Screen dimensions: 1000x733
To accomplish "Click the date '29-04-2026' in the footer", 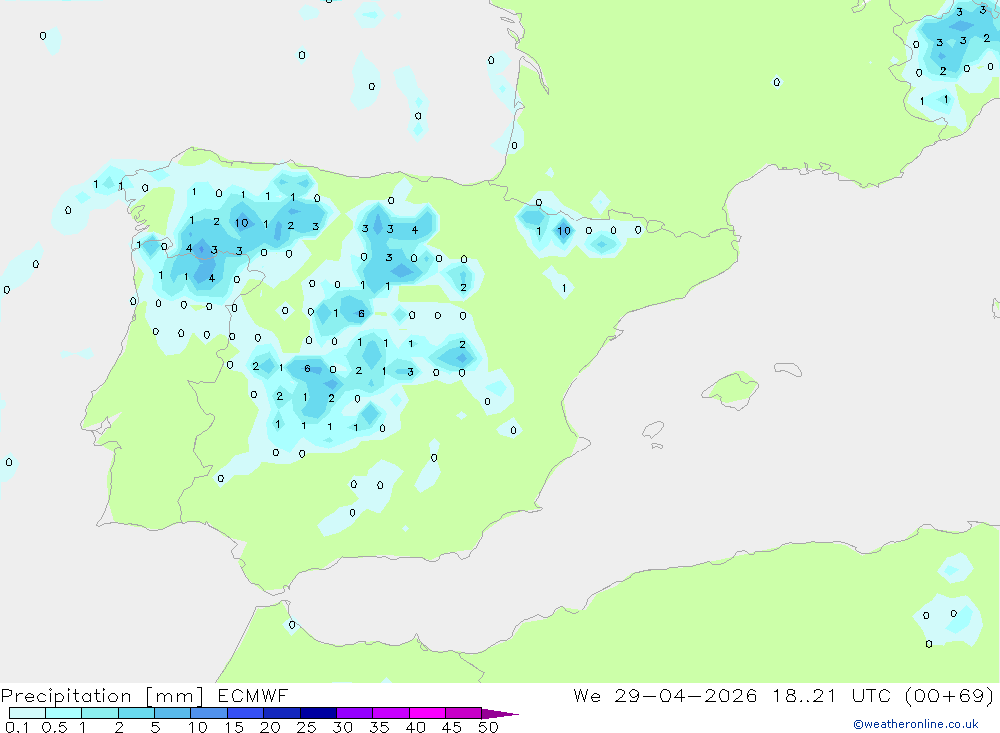I will 686,696.
